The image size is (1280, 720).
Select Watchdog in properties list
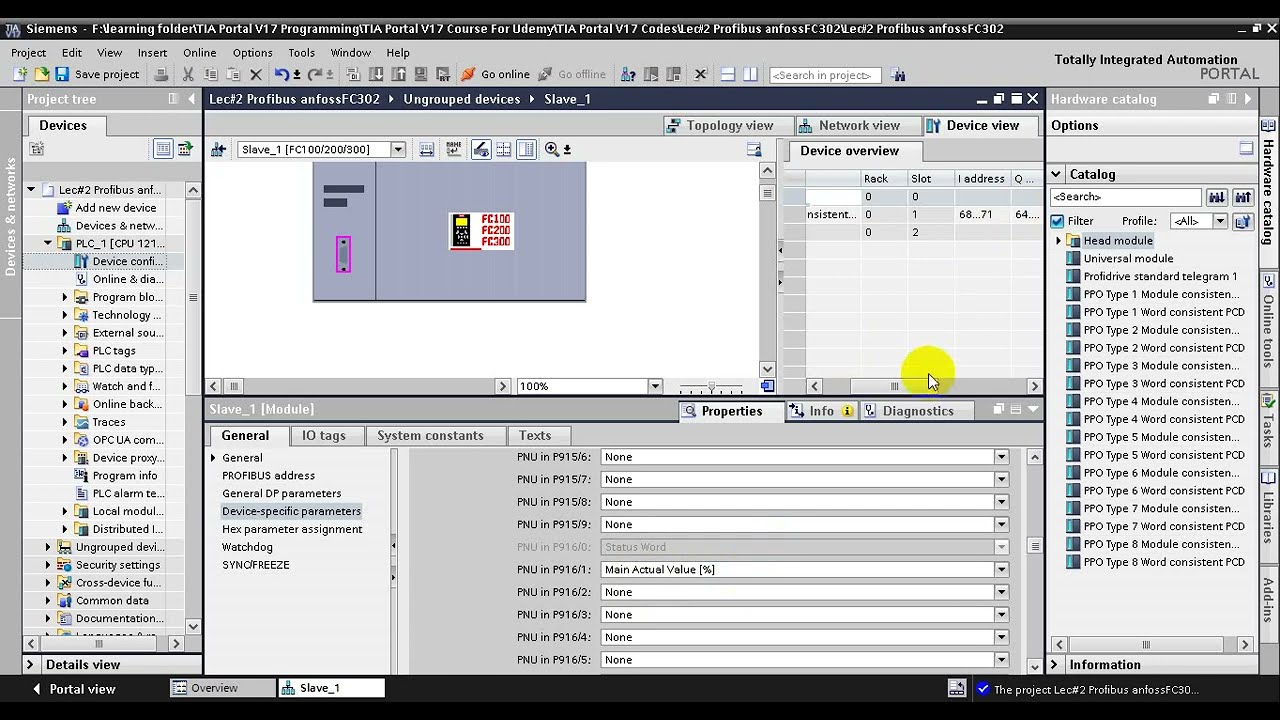tap(247, 547)
